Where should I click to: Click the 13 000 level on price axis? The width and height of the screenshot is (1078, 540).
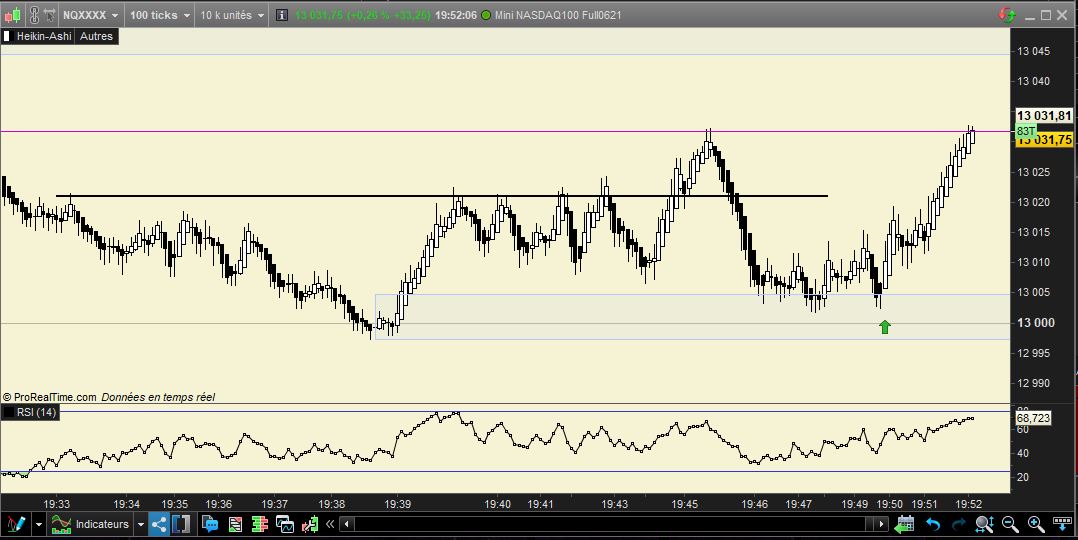1036,323
